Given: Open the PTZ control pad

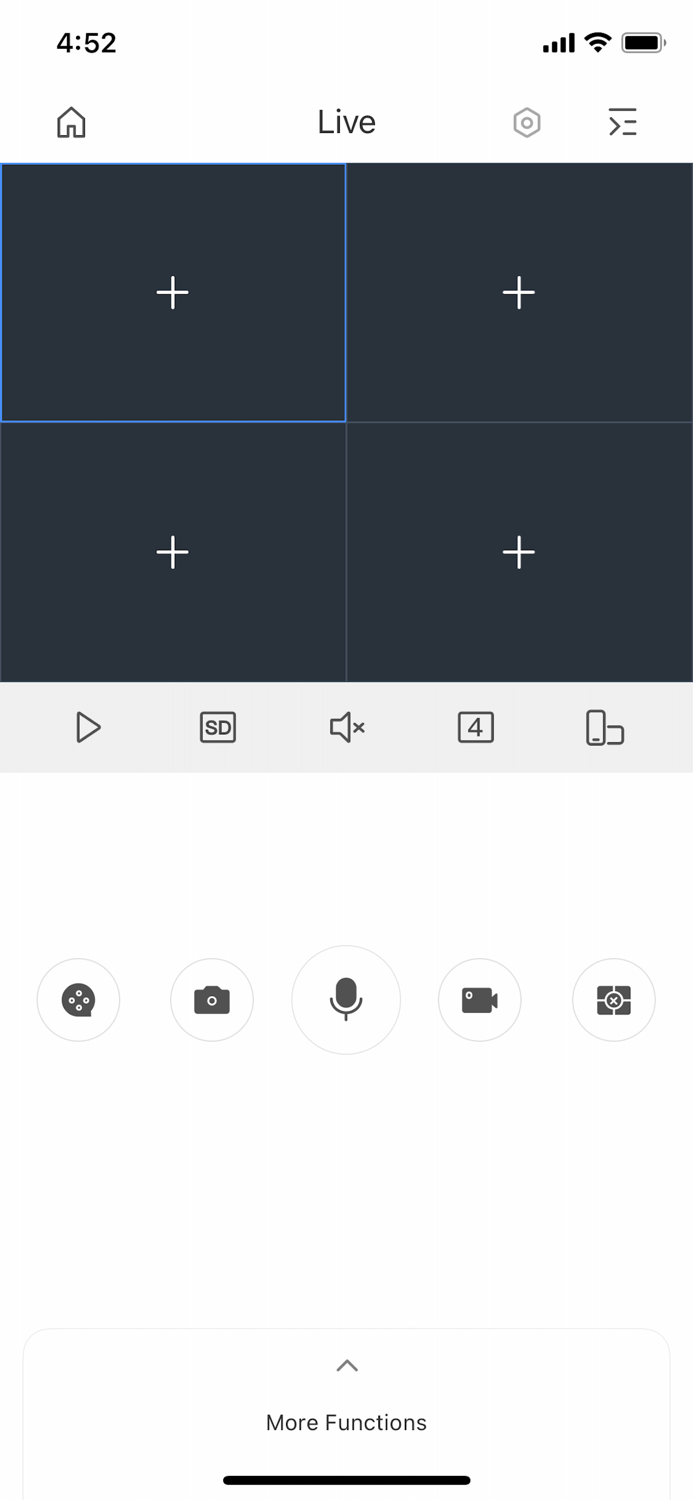Looking at the screenshot, I should click(x=614, y=1000).
